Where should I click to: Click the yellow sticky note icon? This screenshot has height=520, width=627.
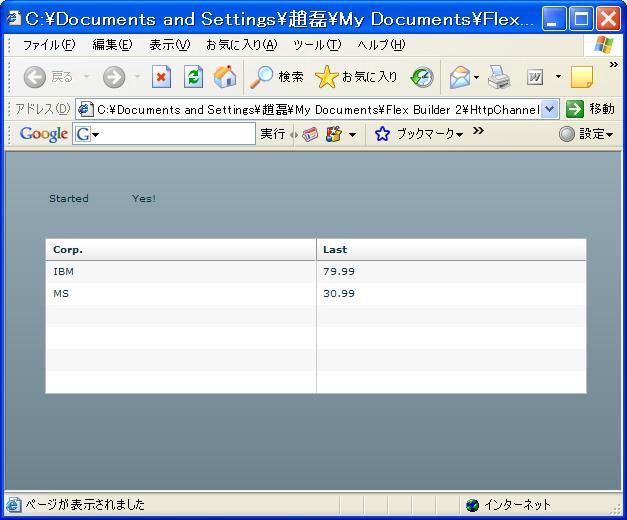582,77
